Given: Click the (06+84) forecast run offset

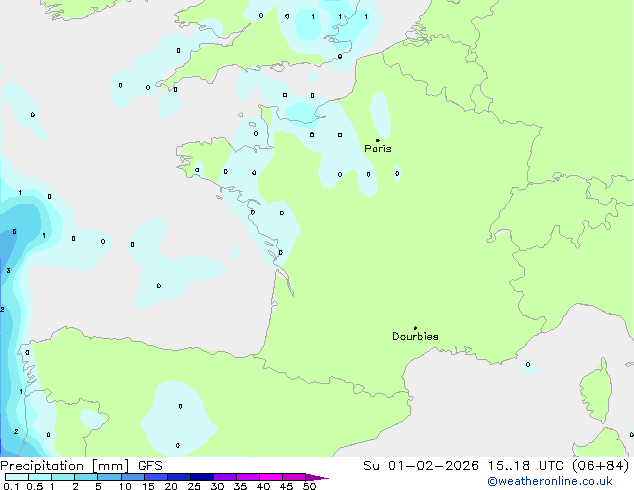Looking at the screenshot, I should click(x=604, y=466).
